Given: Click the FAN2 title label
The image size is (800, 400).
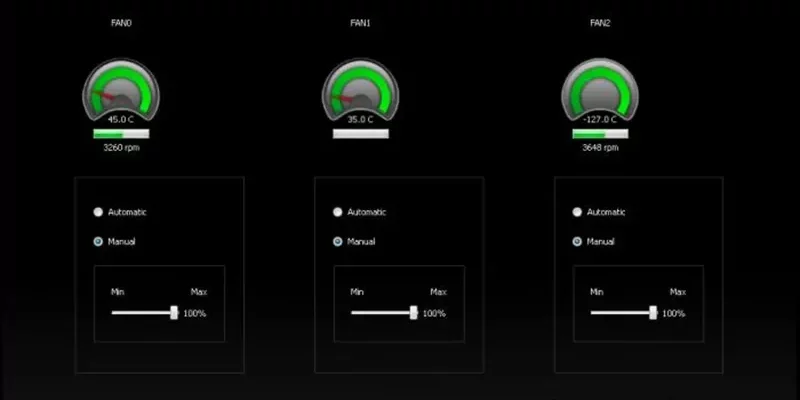Looking at the screenshot, I should click(600, 23).
